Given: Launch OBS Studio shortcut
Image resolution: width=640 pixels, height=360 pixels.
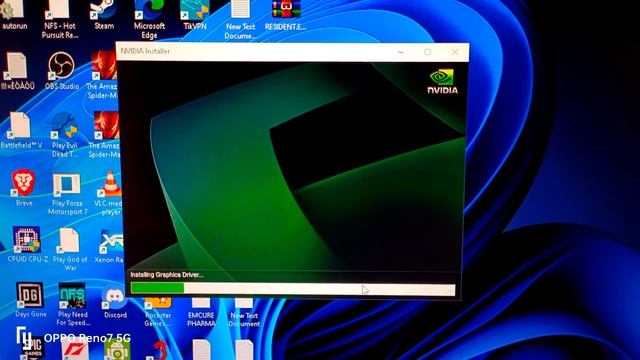Looking at the screenshot, I should 61,71.
